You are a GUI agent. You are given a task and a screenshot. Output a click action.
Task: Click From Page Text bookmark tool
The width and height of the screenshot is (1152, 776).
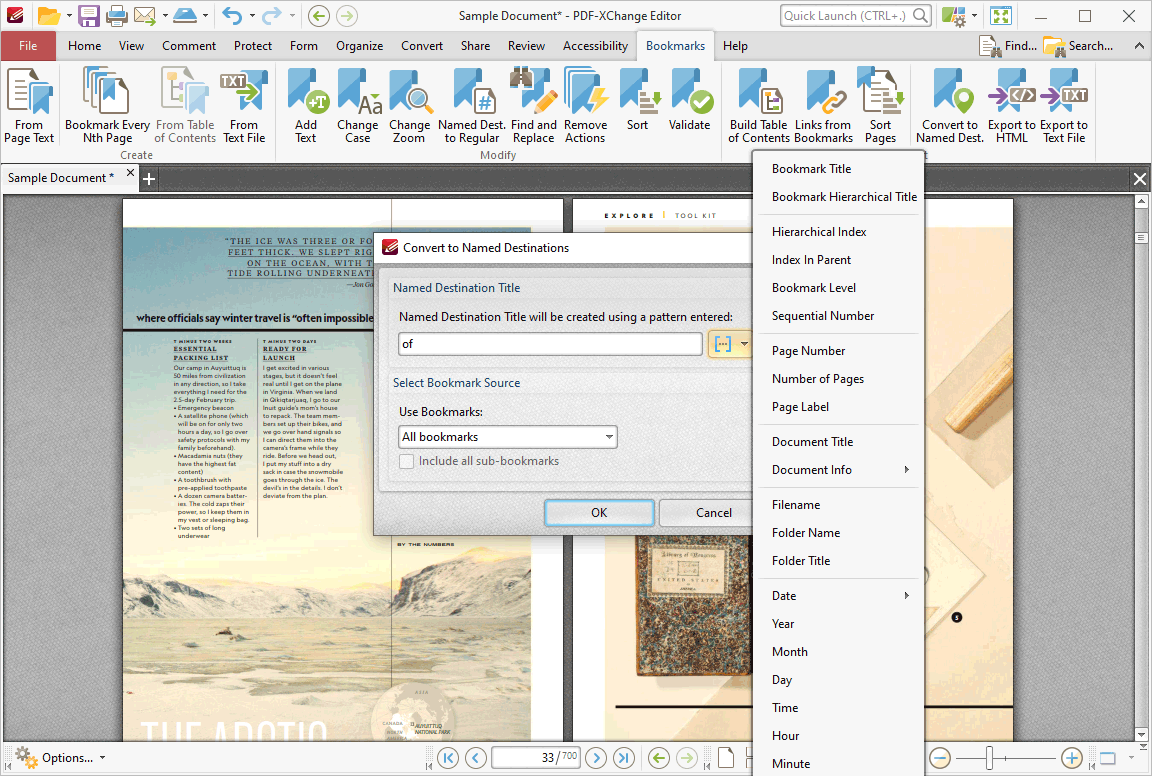point(29,106)
